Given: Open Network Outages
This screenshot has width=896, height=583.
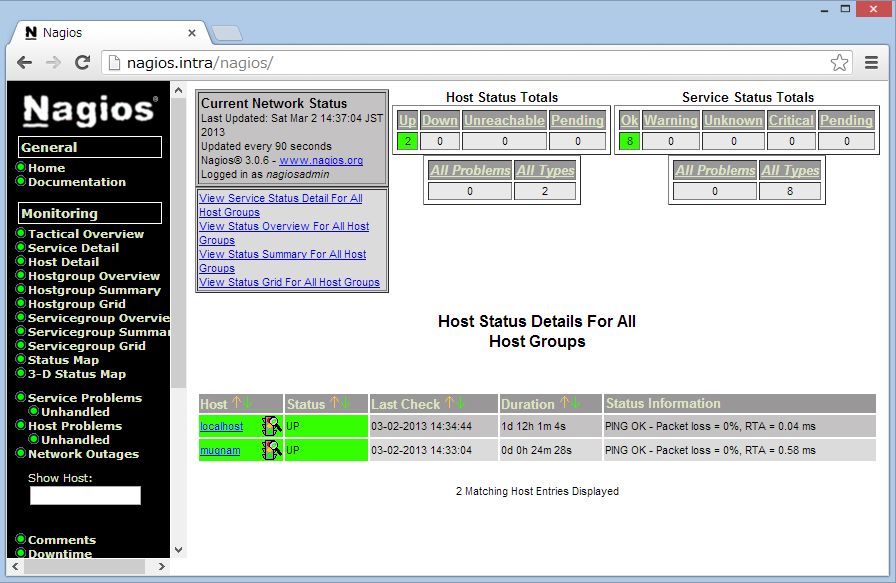Looking at the screenshot, I should pos(83,454).
